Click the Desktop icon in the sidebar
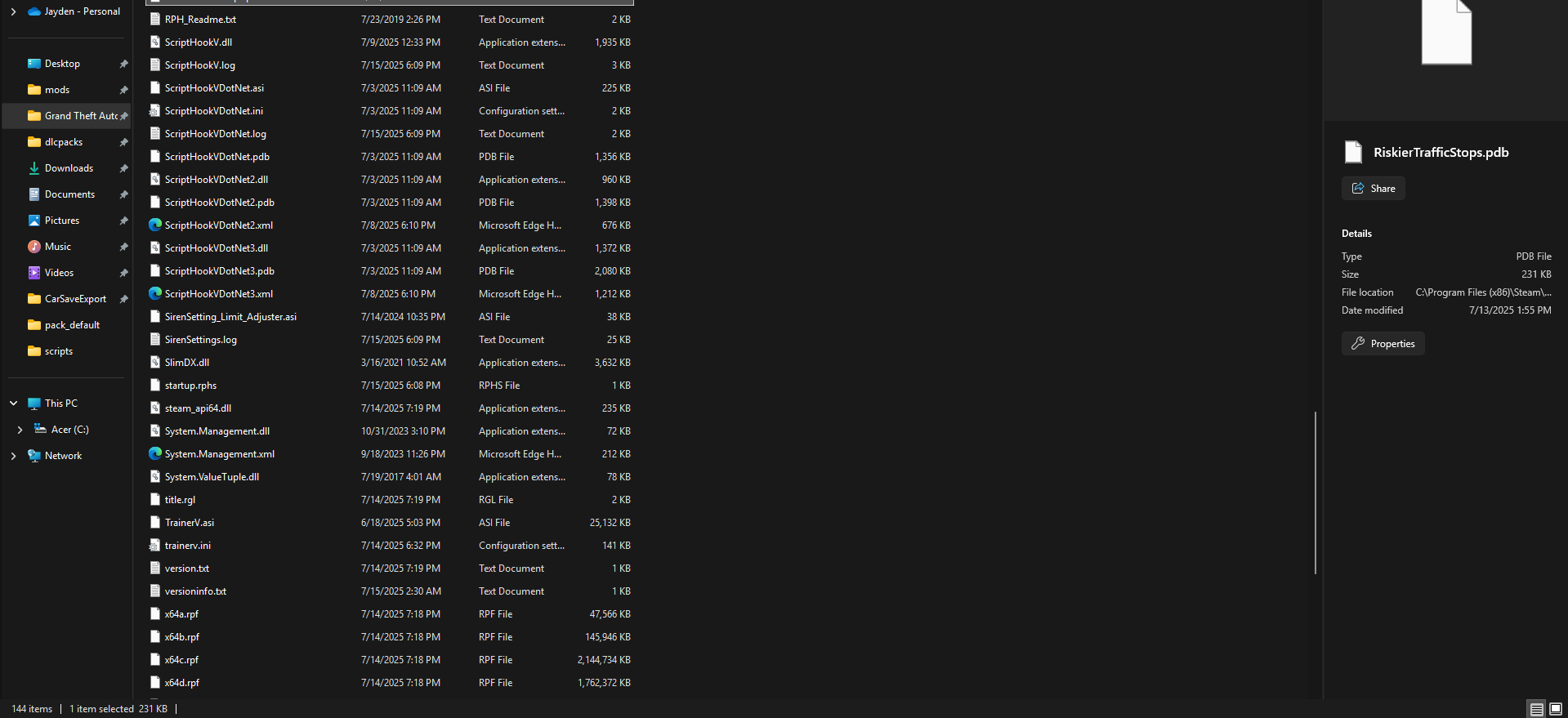Image resolution: width=1568 pixels, height=718 pixels. pyautogui.click(x=34, y=64)
